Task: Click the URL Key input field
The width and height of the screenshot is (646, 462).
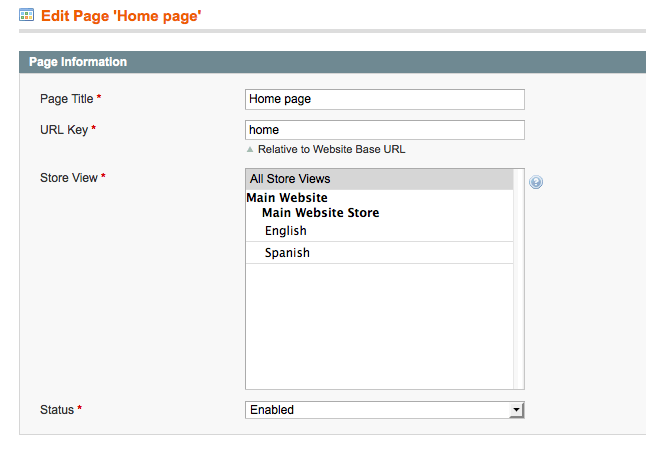Action: (x=384, y=130)
